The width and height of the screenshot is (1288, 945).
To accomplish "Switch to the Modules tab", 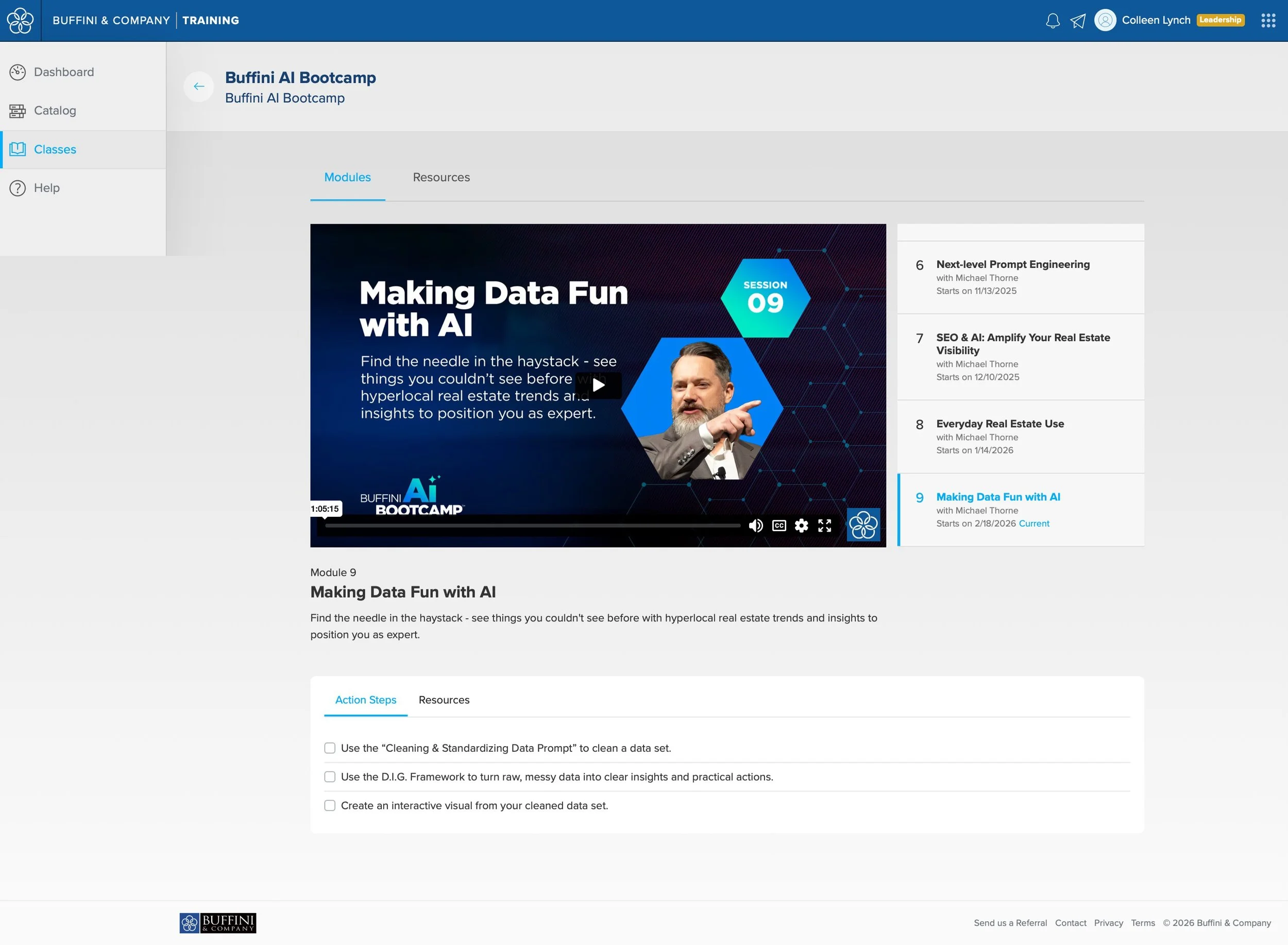I will pyautogui.click(x=347, y=177).
